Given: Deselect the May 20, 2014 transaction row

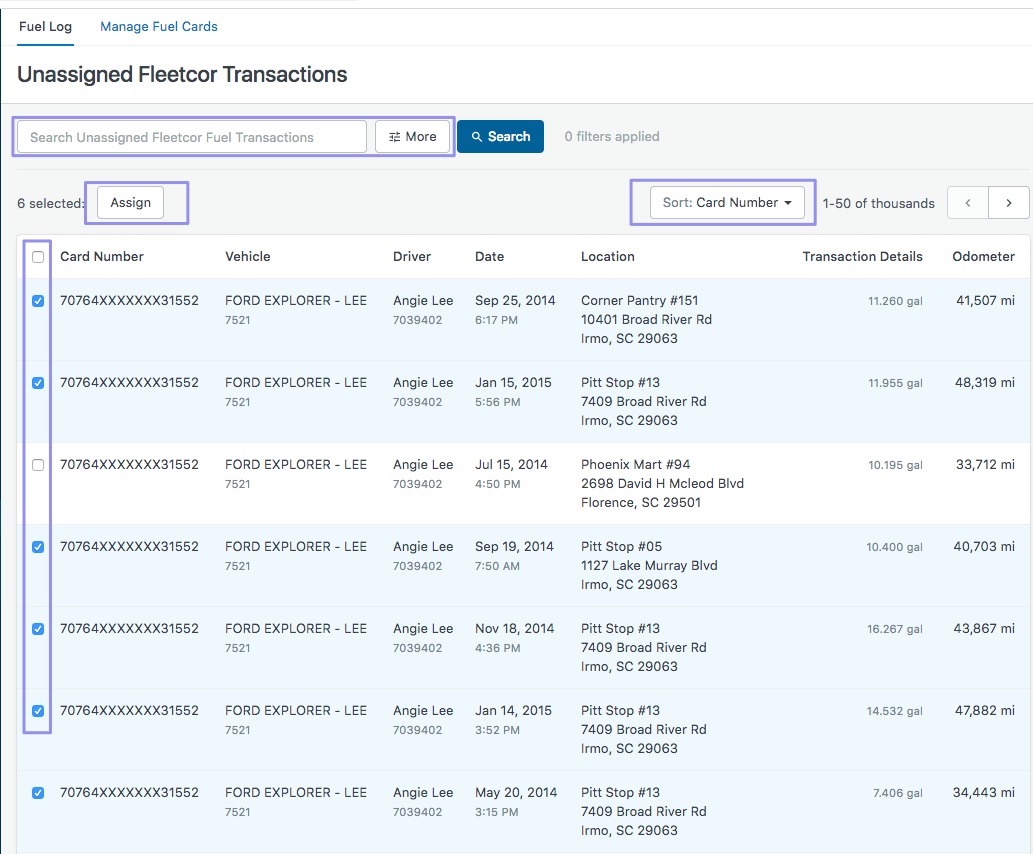Looking at the screenshot, I should tap(38, 793).
